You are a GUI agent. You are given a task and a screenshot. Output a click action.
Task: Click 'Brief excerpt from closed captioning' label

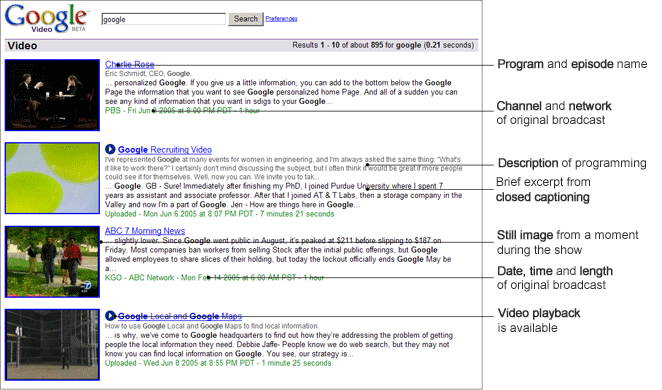click(543, 190)
